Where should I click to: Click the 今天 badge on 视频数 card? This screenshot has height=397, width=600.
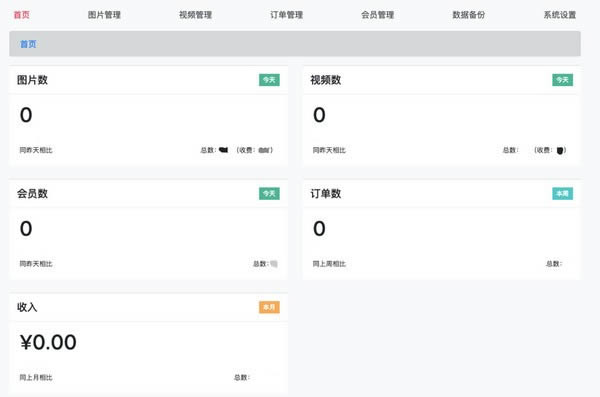[562, 80]
